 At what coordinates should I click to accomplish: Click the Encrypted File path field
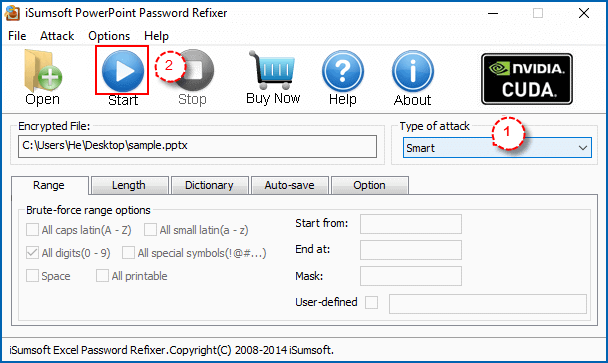[197, 146]
